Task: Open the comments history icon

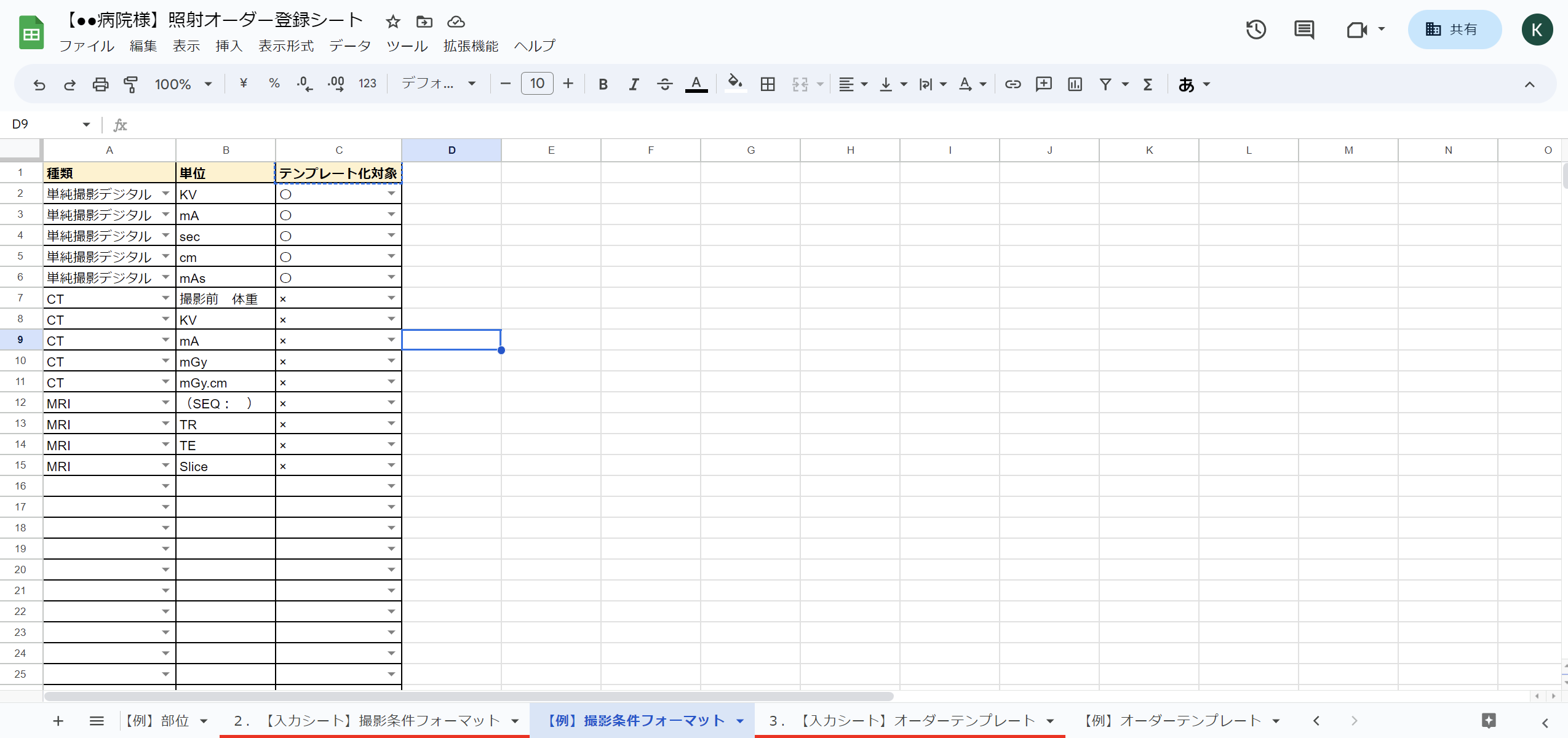Action: click(1303, 30)
